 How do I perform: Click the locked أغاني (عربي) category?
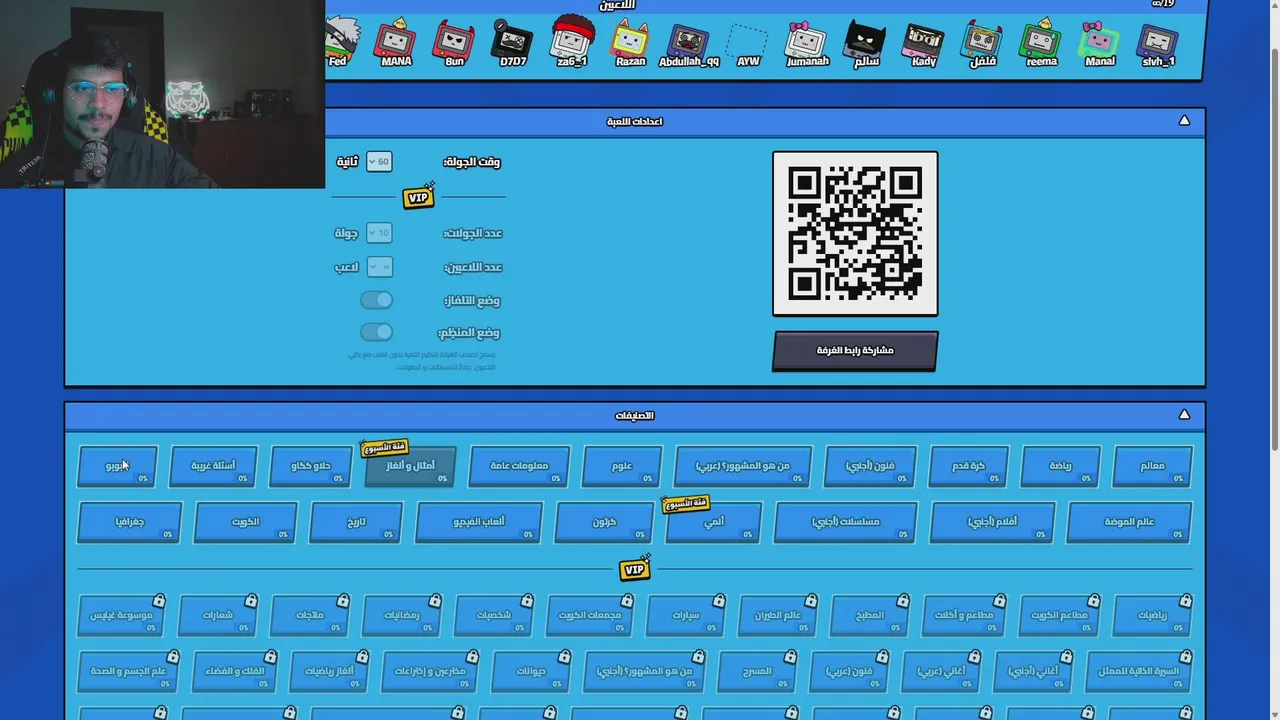[x=940, y=672]
